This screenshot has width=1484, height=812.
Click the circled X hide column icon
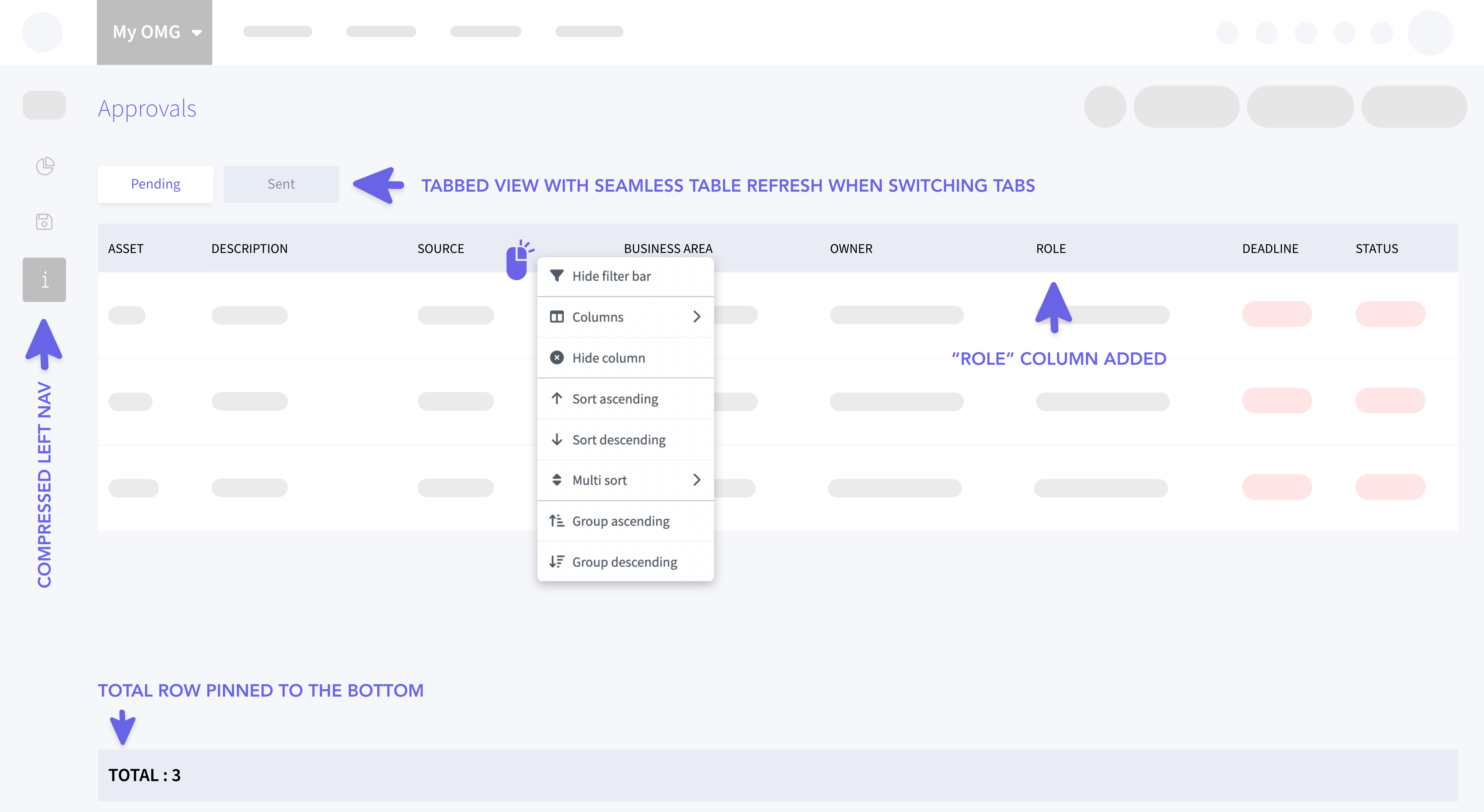point(556,358)
